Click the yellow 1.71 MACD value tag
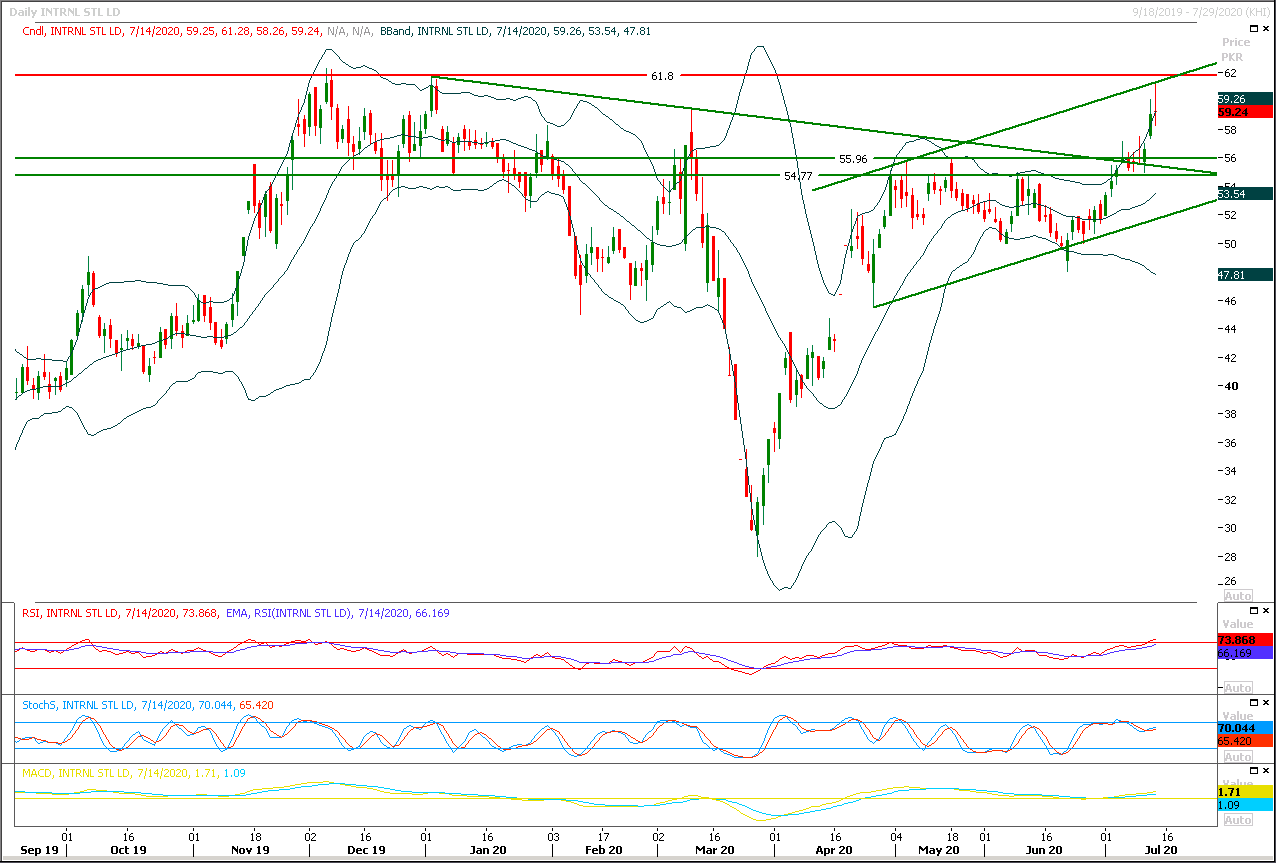This screenshot has width=1276, height=863. click(1244, 792)
